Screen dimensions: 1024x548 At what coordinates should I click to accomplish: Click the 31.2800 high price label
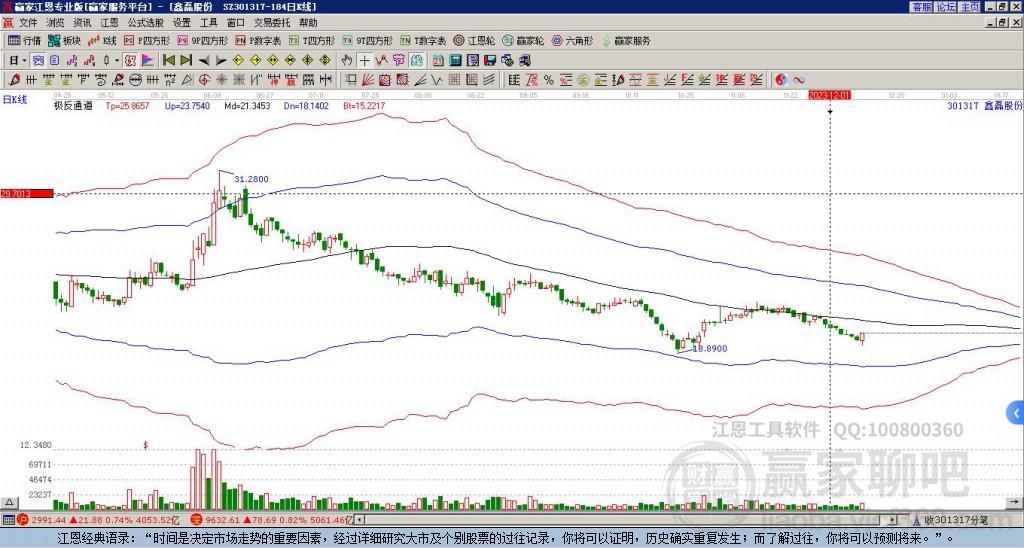coord(251,179)
